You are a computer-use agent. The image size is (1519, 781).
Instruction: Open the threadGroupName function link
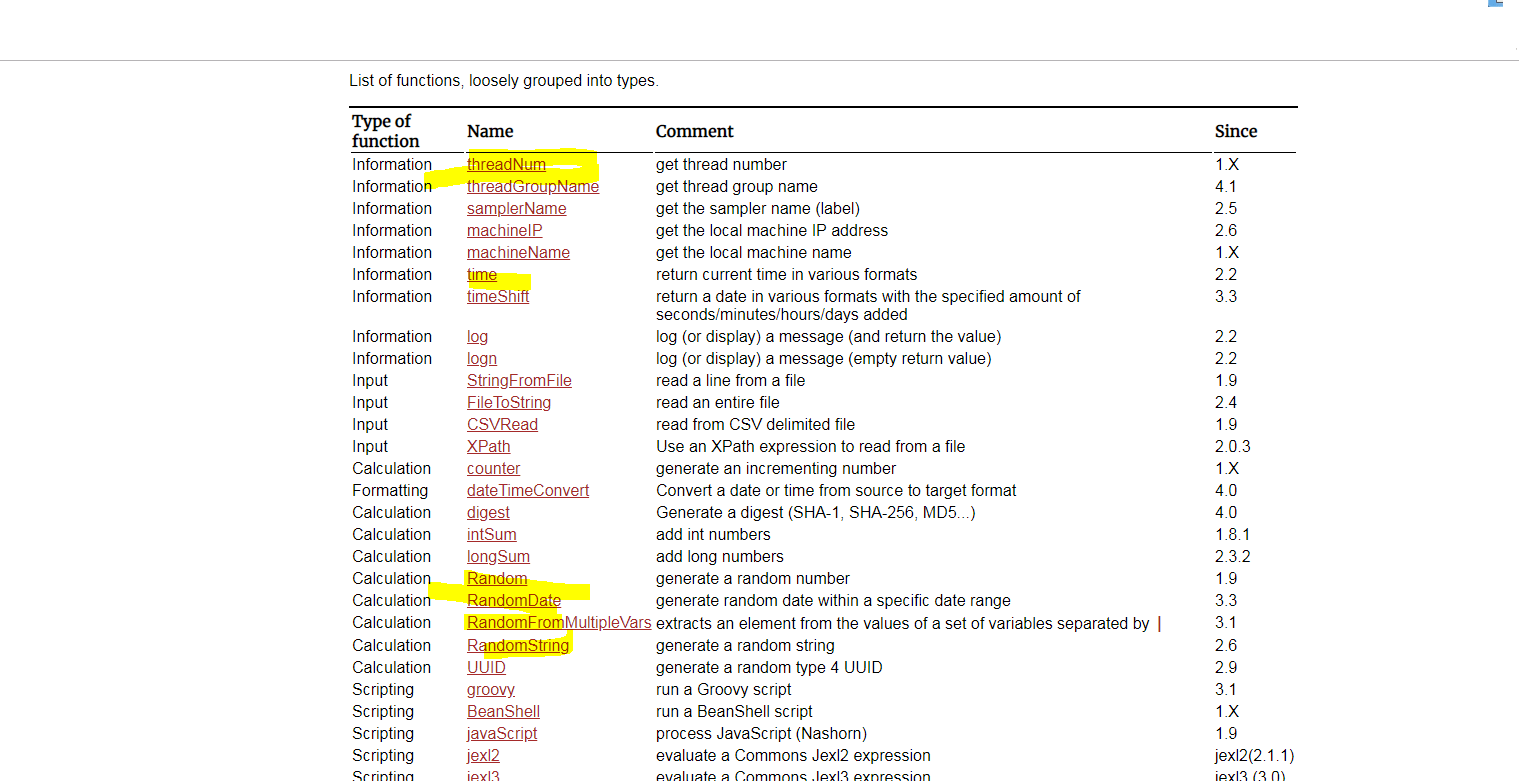coord(533,186)
